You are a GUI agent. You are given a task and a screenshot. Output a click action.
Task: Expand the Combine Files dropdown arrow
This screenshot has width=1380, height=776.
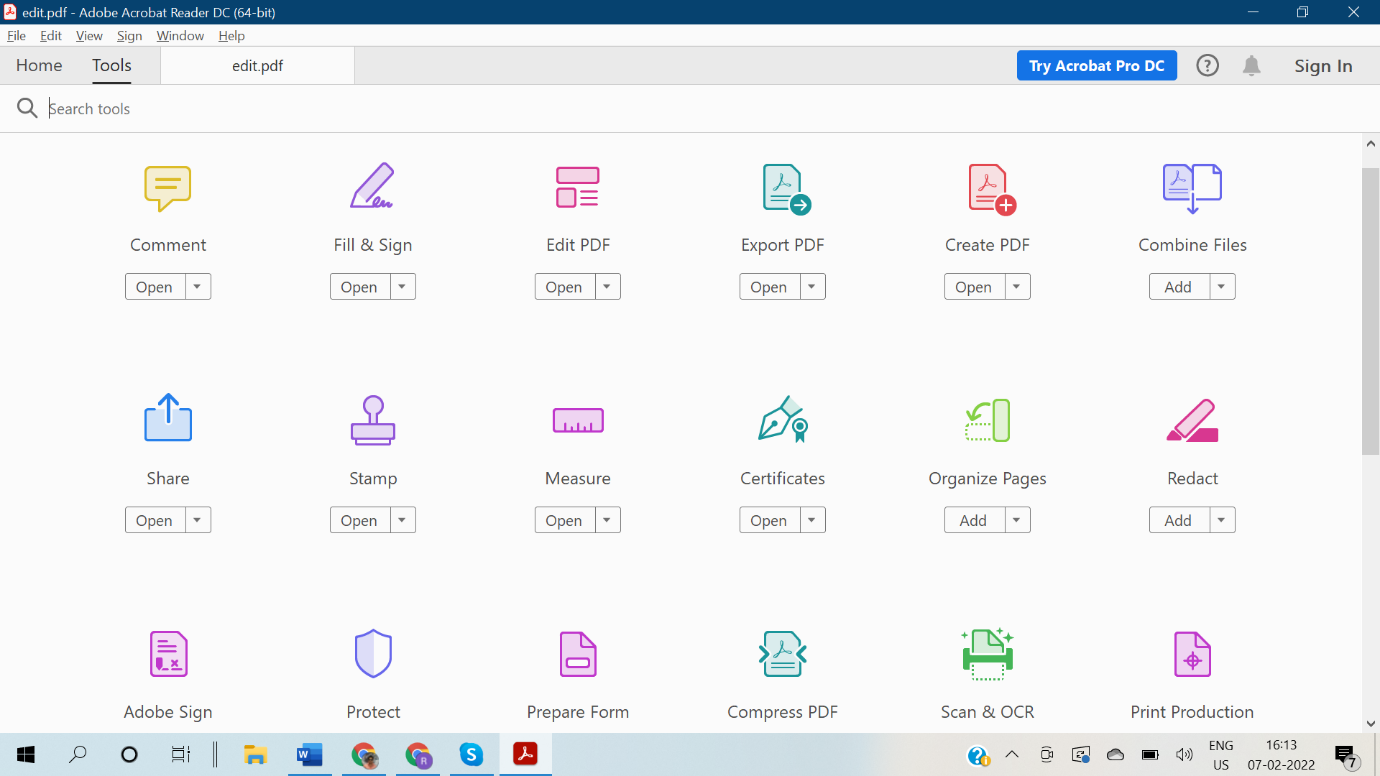point(1222,287)
